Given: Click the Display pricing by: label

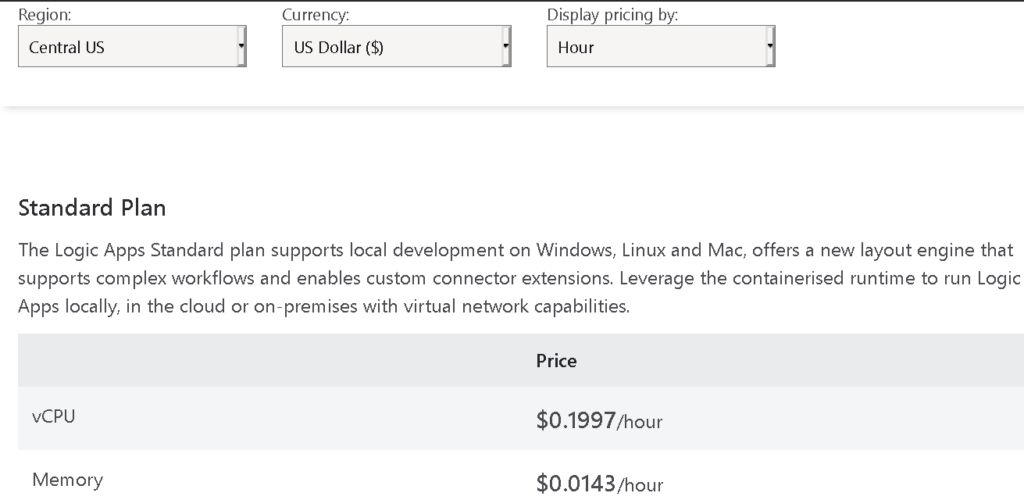Looking at the screenshot, I should tap(612, 14).
